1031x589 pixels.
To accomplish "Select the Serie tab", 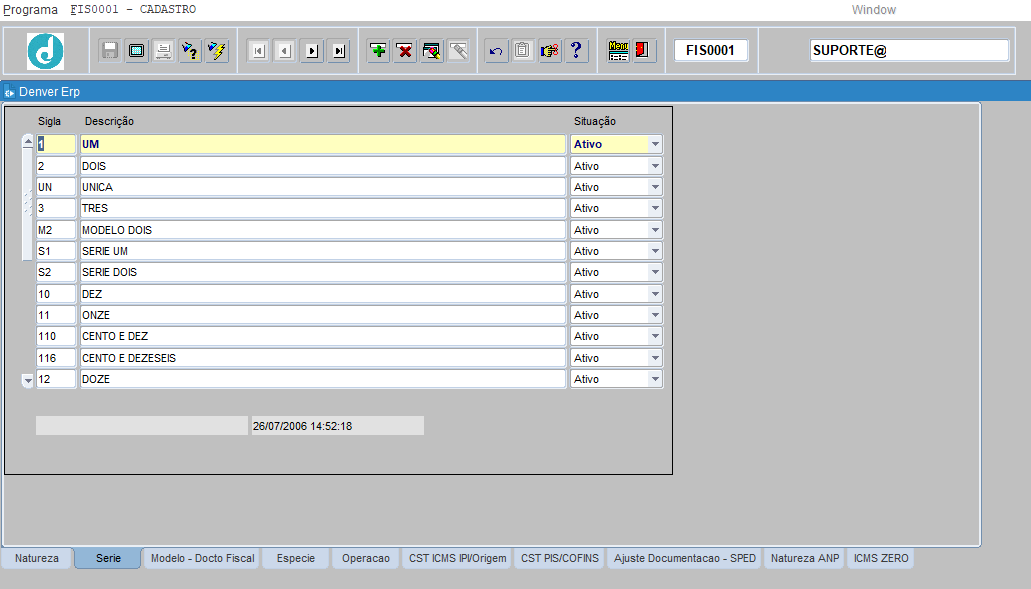I will pyautogui.click(x=108, y=558).
